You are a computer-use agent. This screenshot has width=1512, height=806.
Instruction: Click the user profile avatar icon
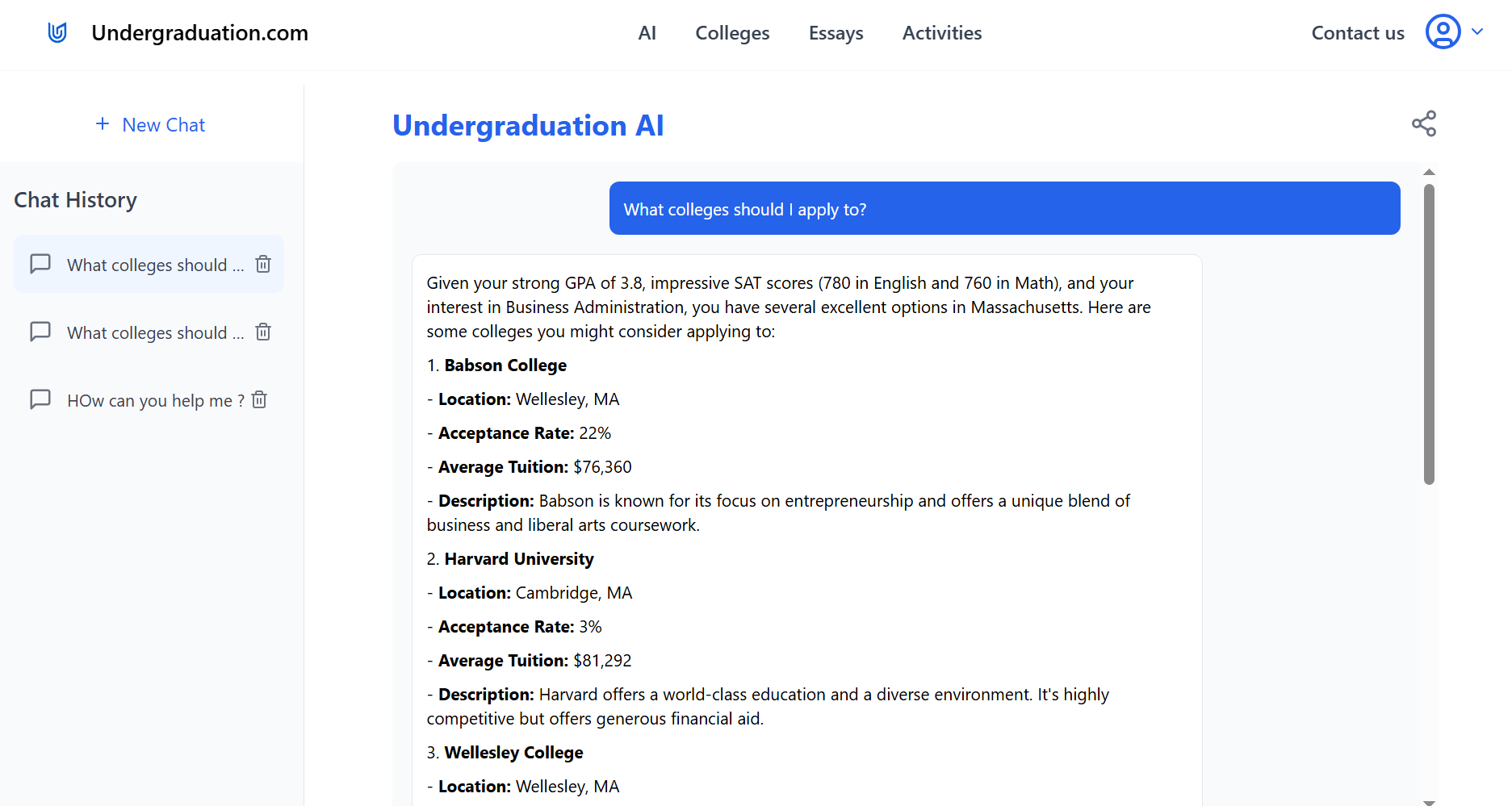pos(1443,32)
